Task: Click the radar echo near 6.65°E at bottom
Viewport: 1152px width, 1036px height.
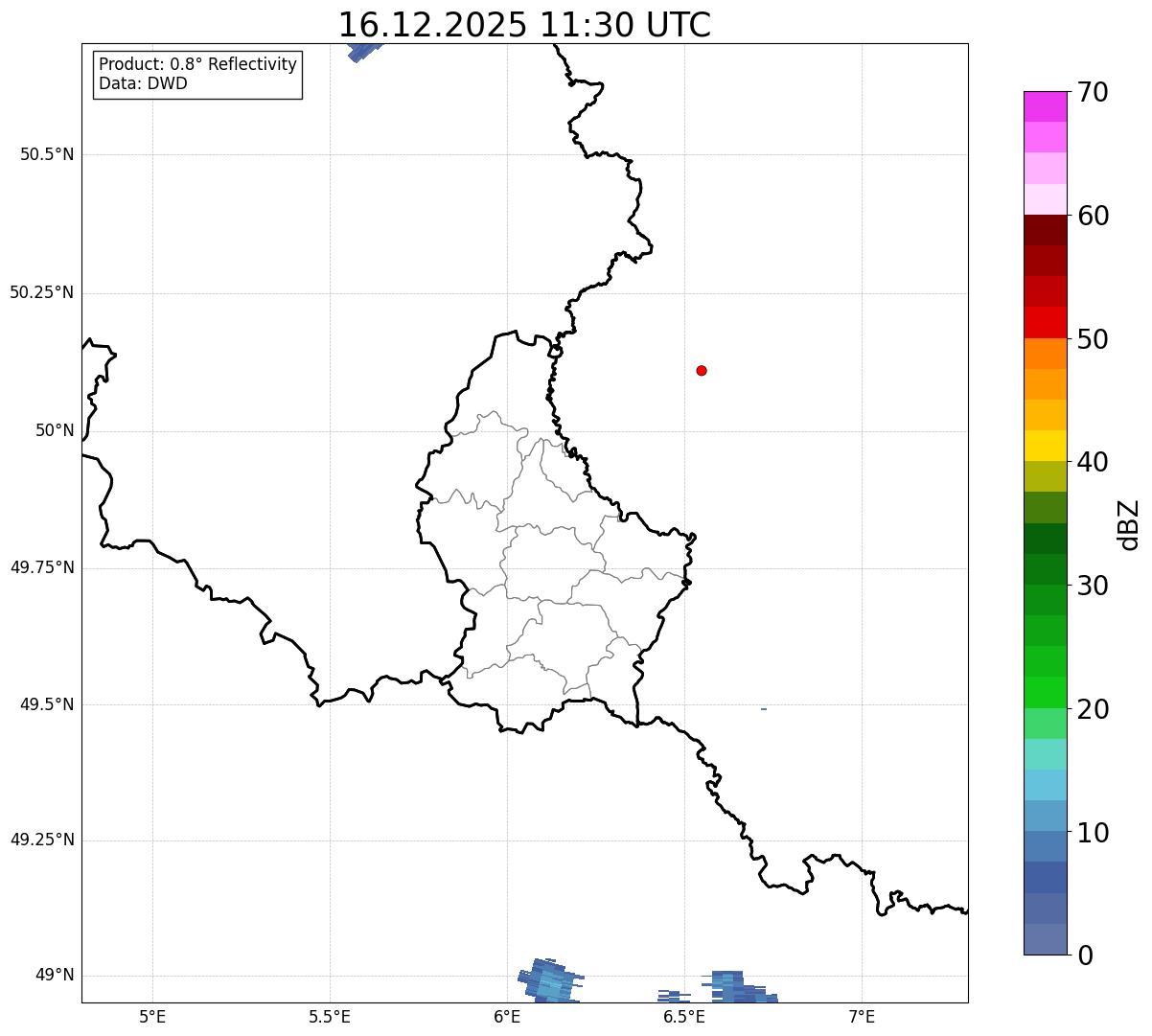Action: tap(738, 987)
